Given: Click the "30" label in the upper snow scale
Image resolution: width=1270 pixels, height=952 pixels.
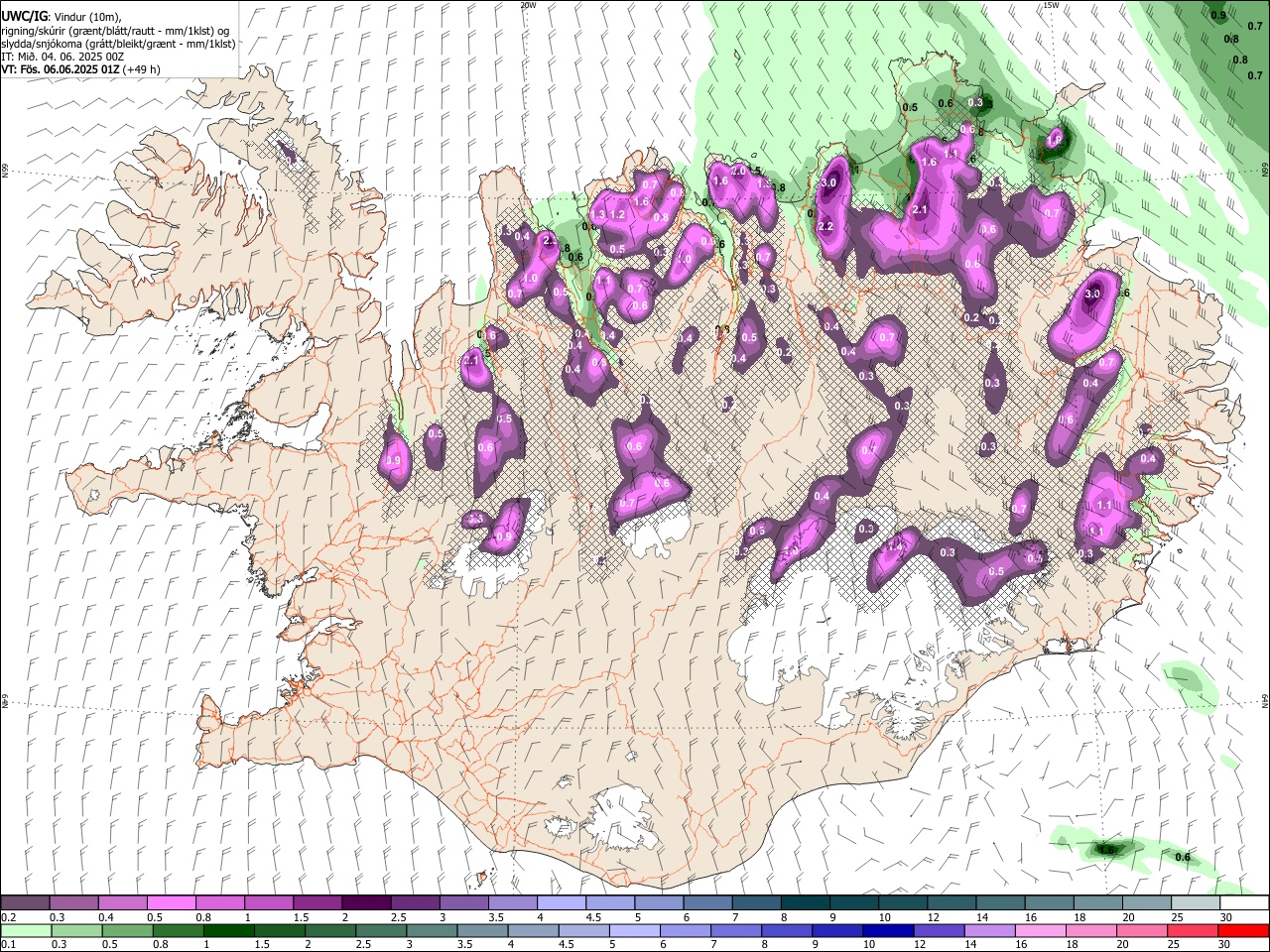Looking at the screenshot, I should pyautogui.click(x=1226, y=917).
